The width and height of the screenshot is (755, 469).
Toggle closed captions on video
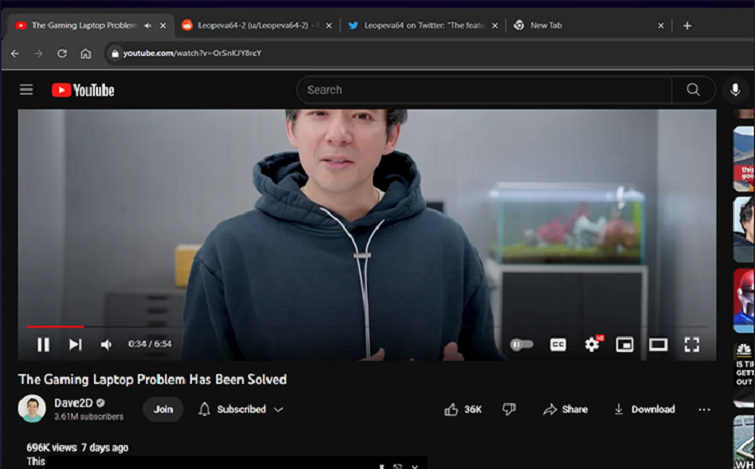(558, 344)
